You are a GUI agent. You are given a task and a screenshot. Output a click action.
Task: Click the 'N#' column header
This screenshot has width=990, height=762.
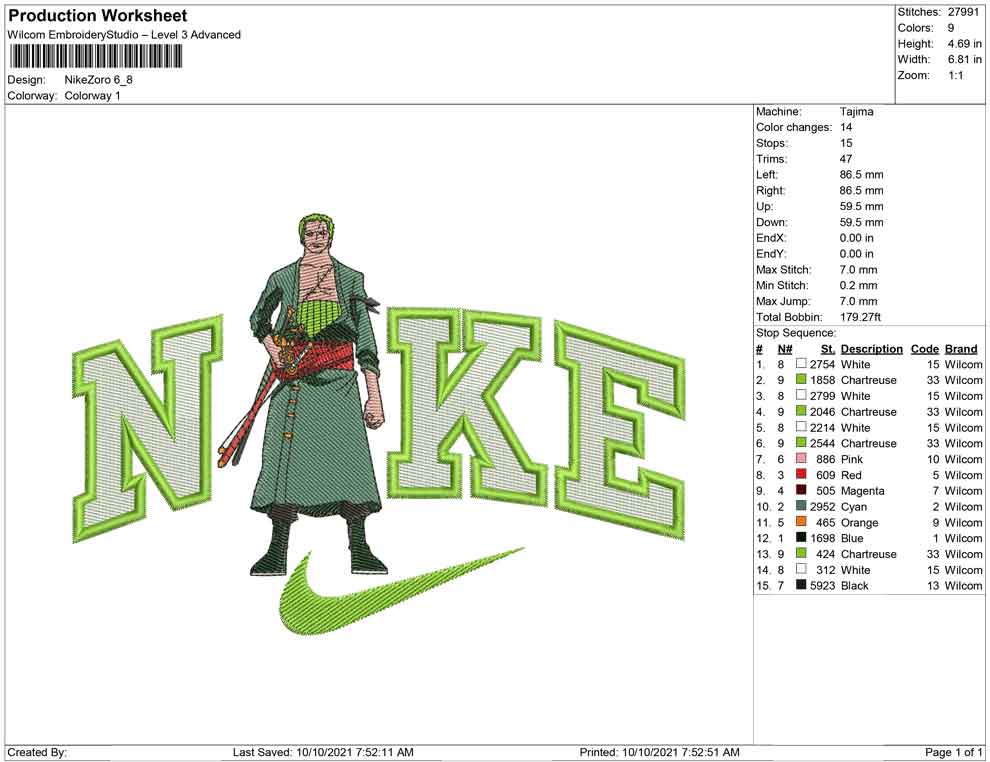(x=784, y=348)
